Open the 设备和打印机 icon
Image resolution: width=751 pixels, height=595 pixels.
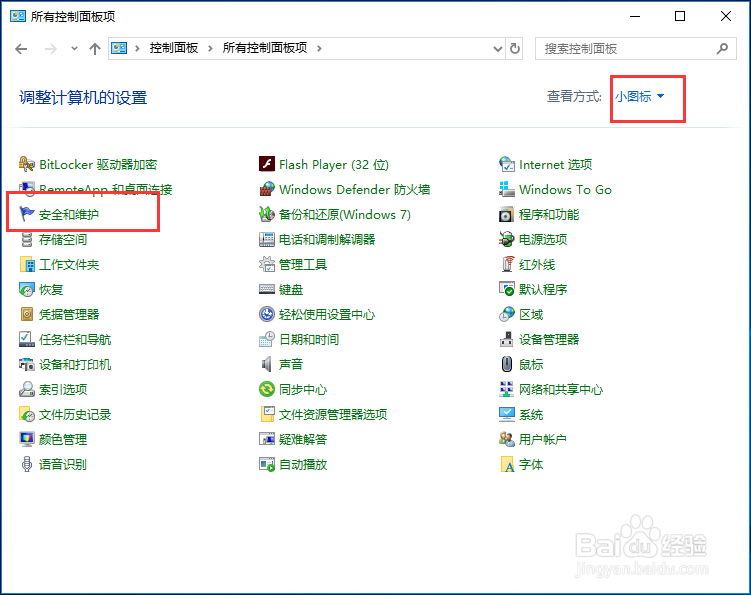pyautogui.click(x=26, y=365)
